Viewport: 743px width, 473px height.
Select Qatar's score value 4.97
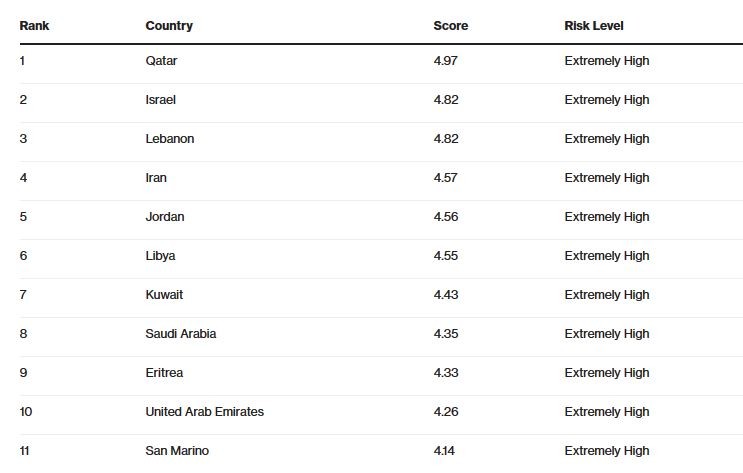coord(445,61)
